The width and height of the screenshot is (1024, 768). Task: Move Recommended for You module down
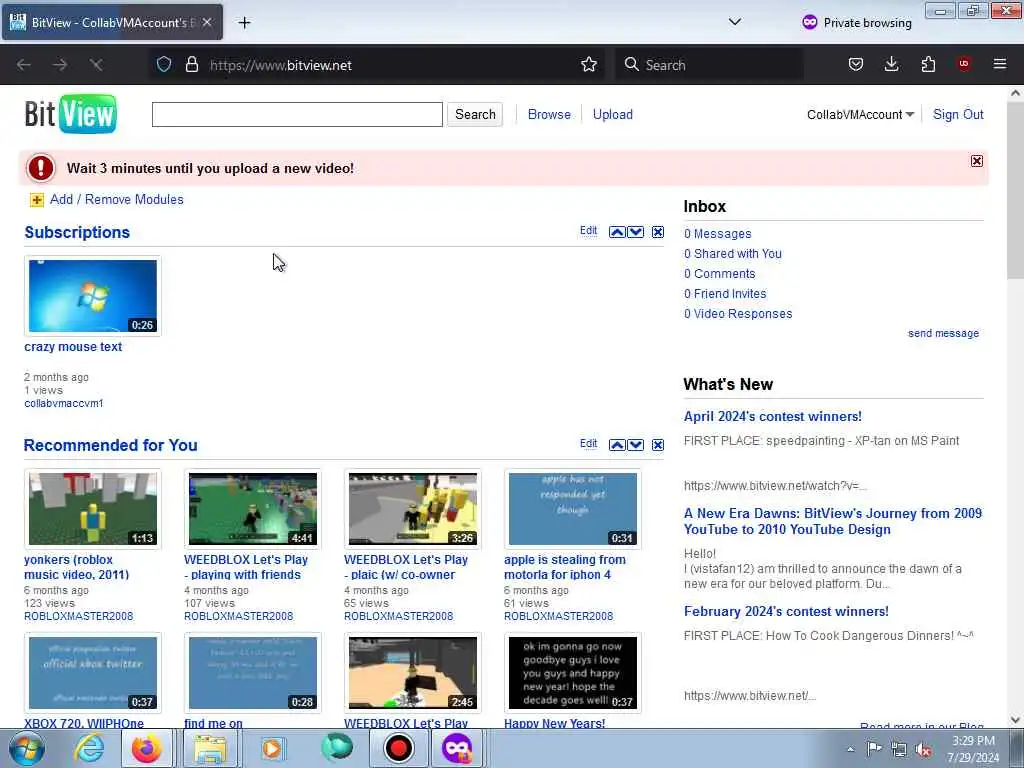[x=635, y=445]
